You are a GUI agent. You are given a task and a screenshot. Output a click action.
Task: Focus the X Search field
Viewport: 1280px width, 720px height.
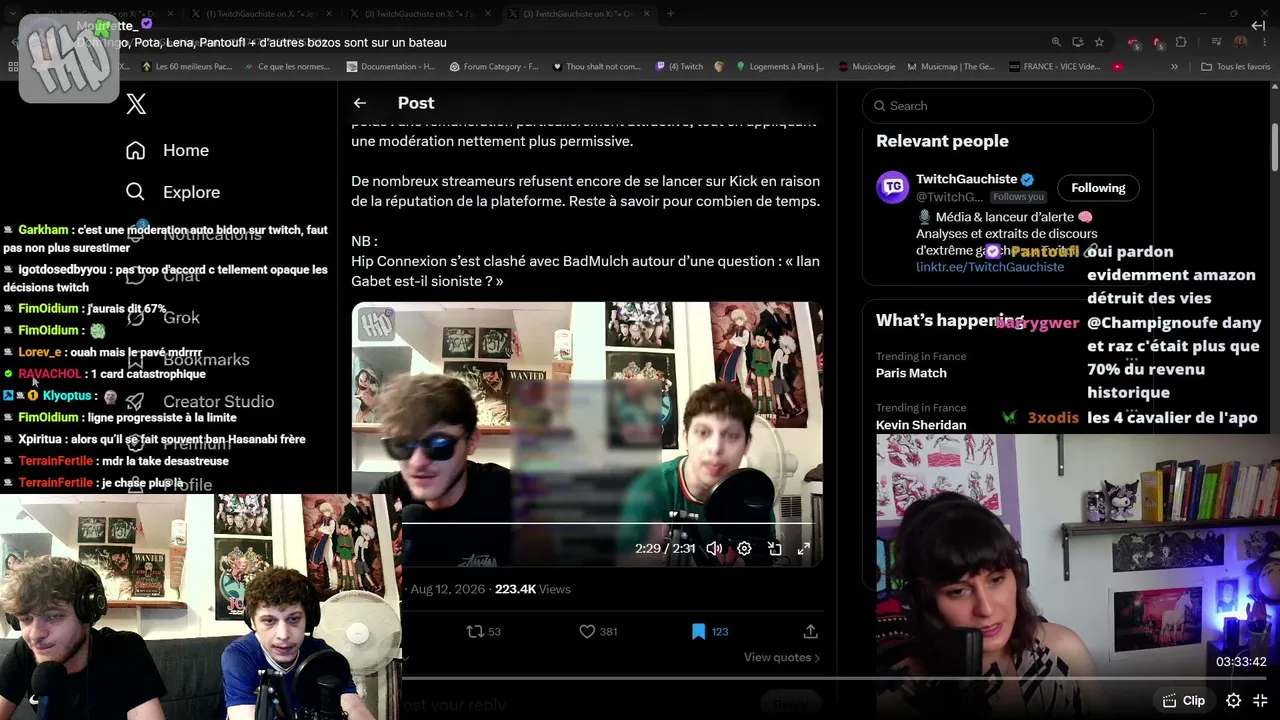click(1008, 106)
